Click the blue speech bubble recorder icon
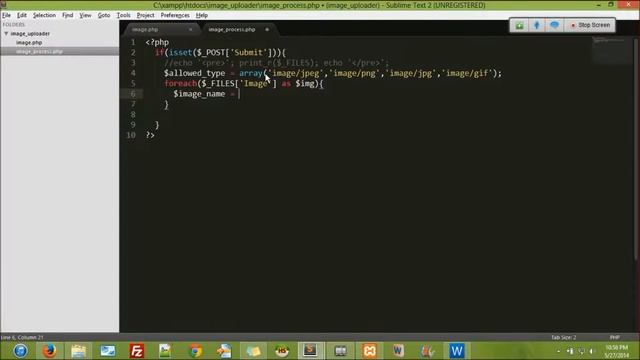Image resolution: width=640 pixels, height=360 pixels. [x=554, y=25]
